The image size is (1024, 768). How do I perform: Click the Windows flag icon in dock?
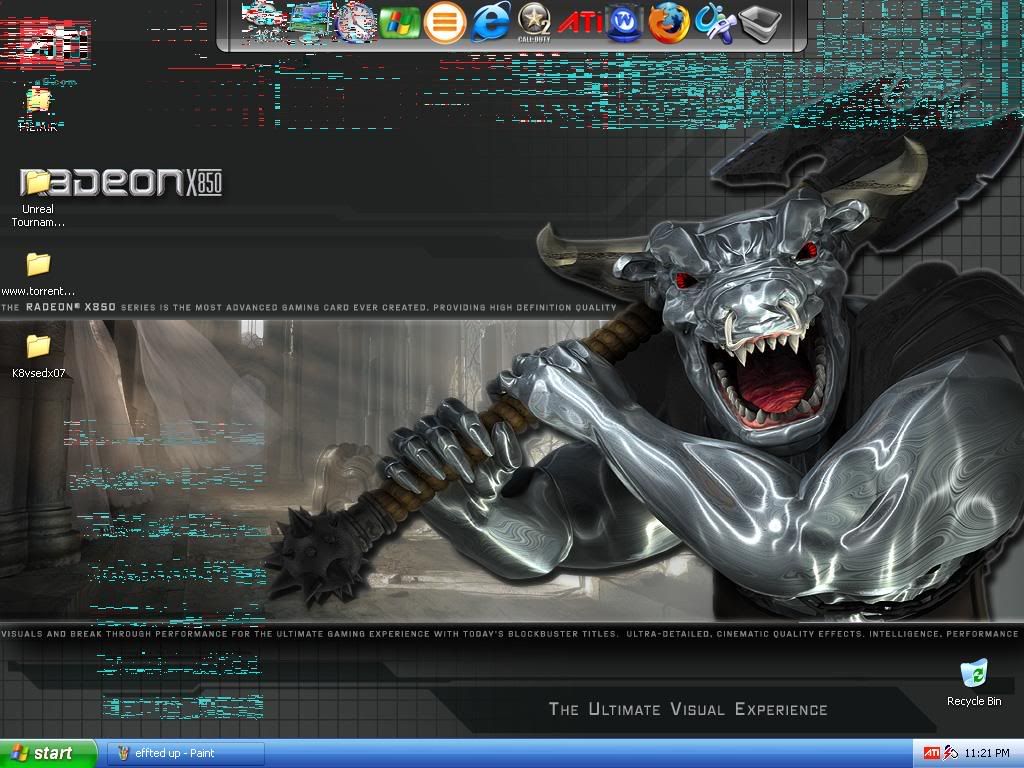[x=400, y=22]
